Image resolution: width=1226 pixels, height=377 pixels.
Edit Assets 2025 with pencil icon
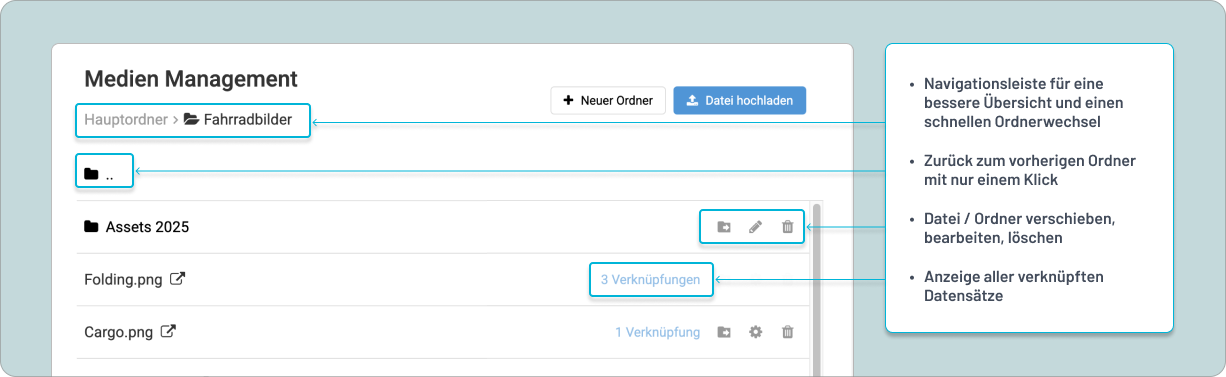pos(756,227)
